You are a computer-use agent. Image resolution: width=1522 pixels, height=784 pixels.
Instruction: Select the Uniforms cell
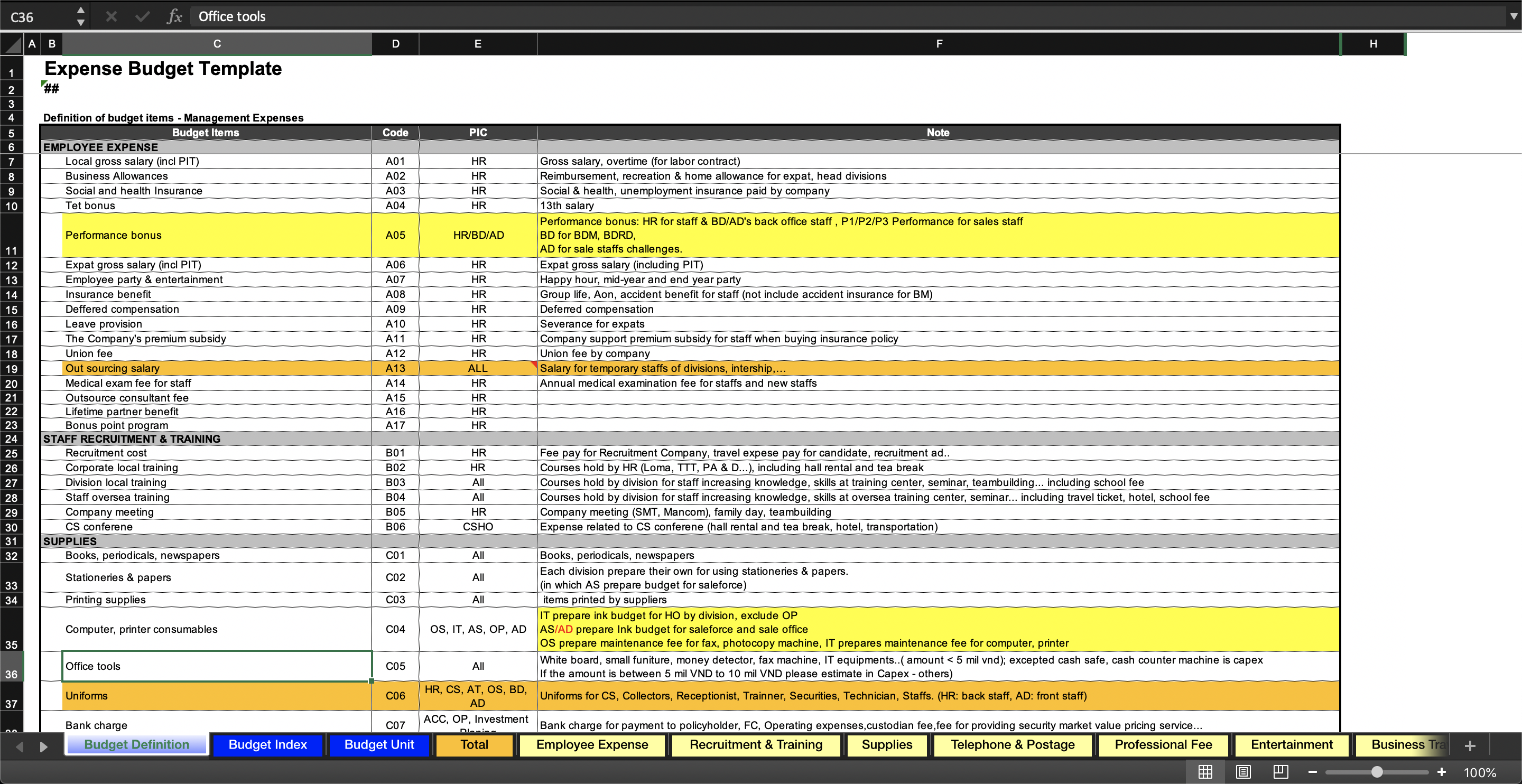tap(217, 695)
